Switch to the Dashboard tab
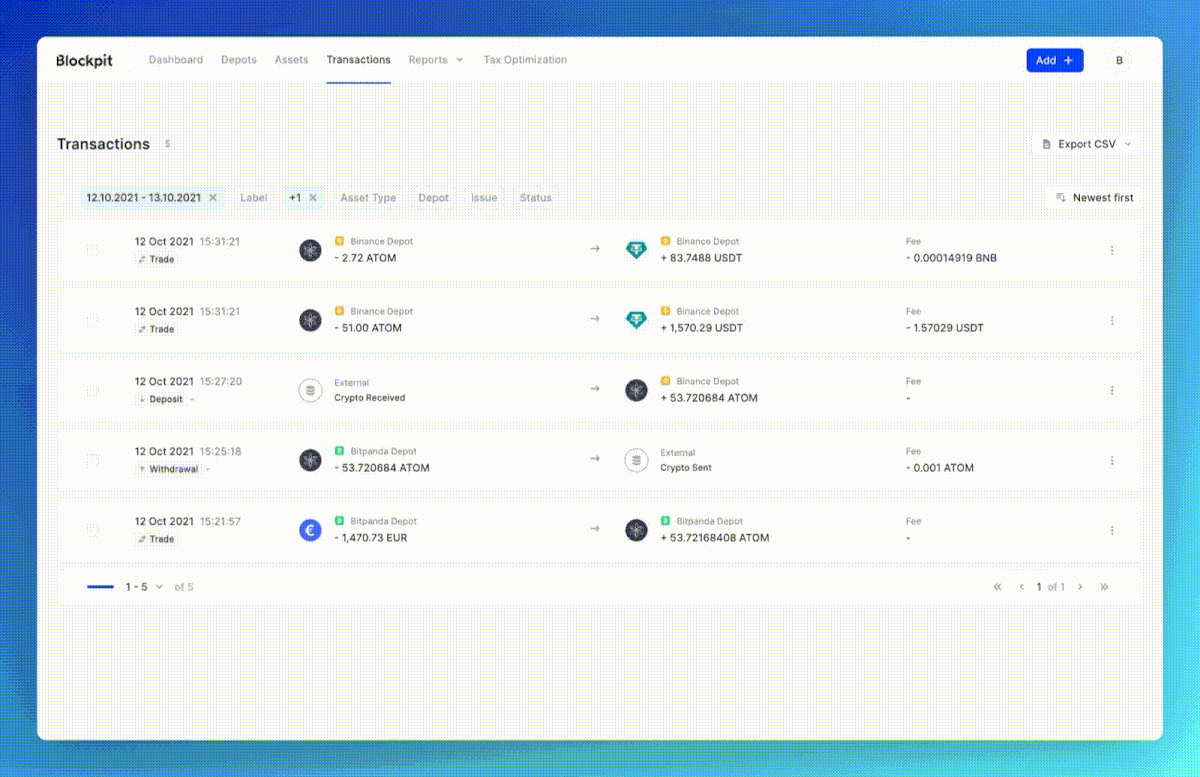This screenshot has width=1200, height=777. point(176,60)
